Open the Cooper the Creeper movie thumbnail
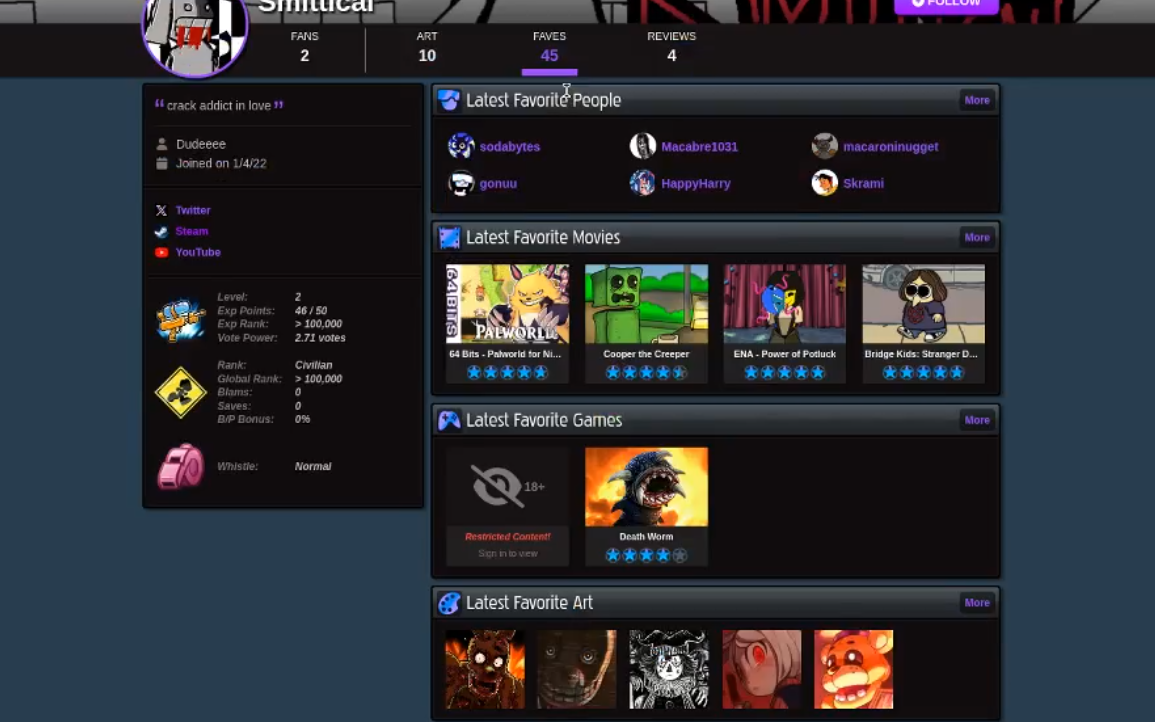 (646, 304)
